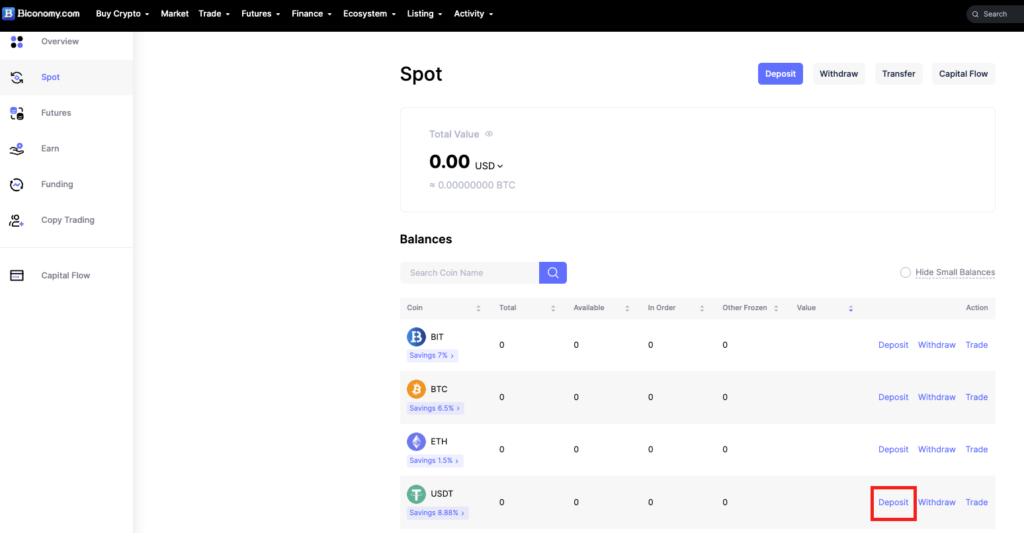Screen dimensions: 1024x533
Task: Click the ≈ 0.00000000 BTC value
Action: (x=472, y=185)
